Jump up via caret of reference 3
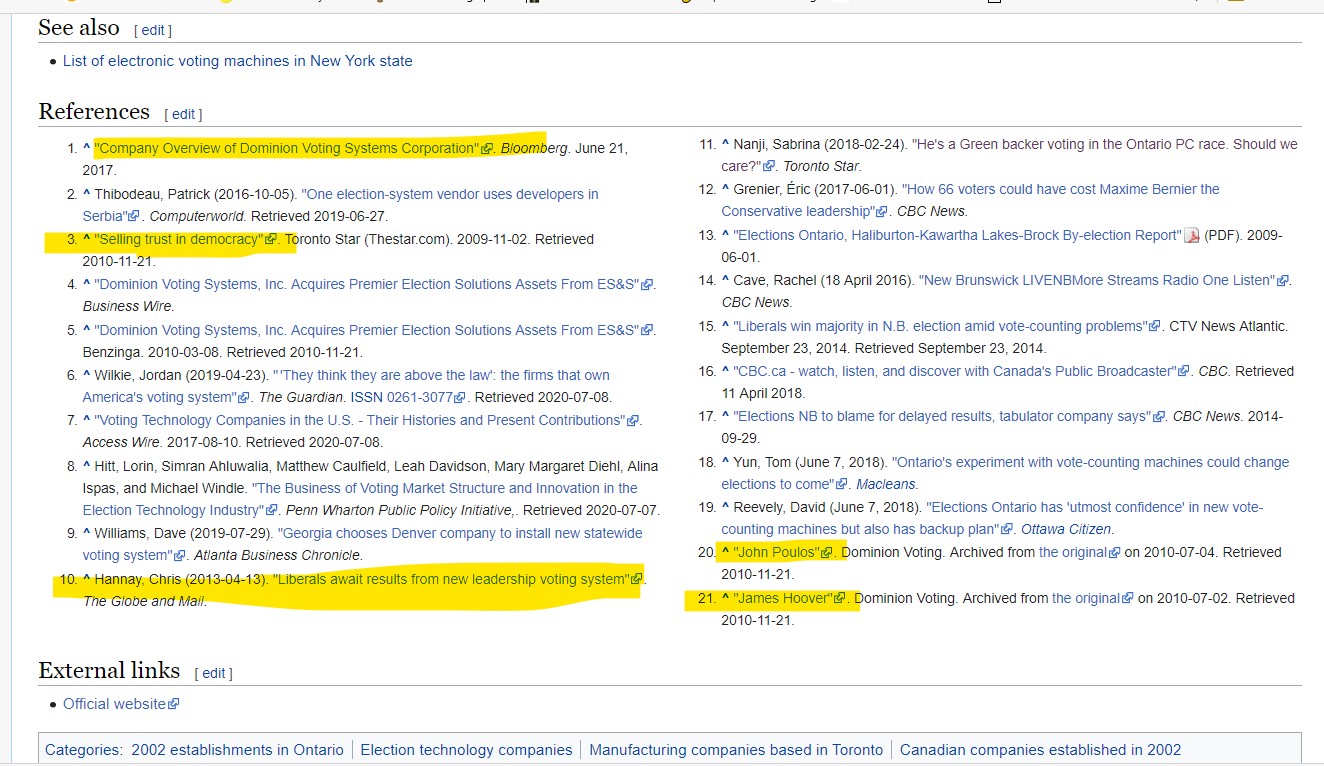The height and width of the screenshot is (766, 1324). 87,239
